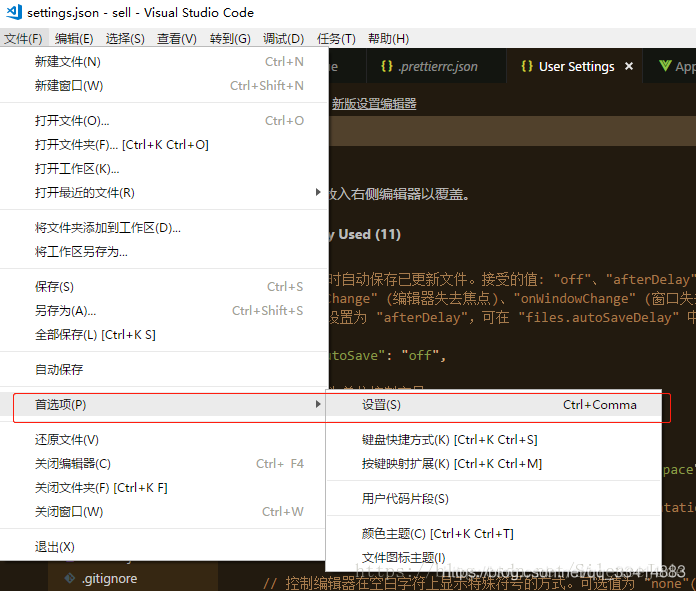Image resolution: width=696 pixels, height=591 pixels.
Task: Choose 退出(X) menu item
Action: 164,547
